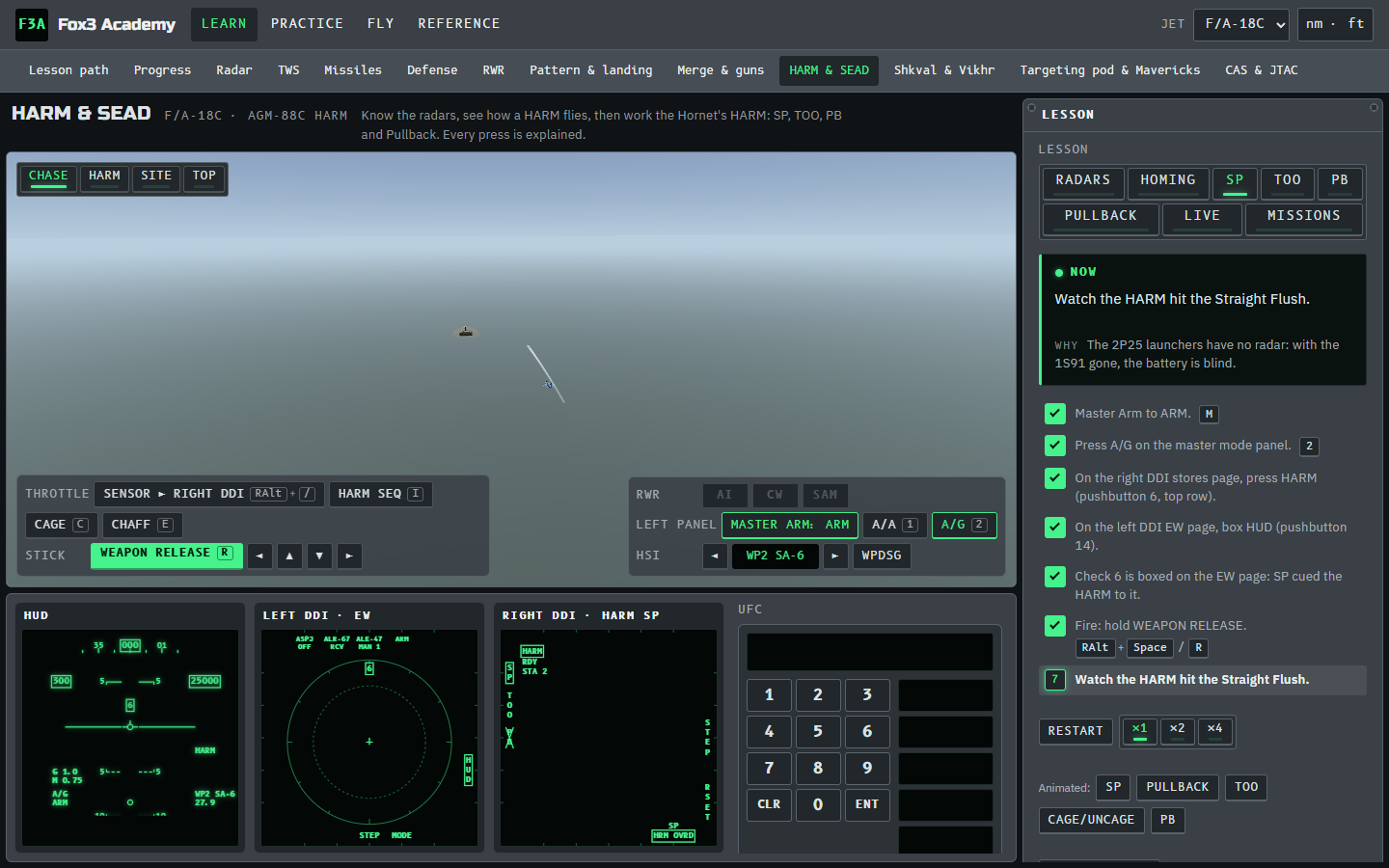The width and height of the screenshot is (1389, 868).
Task: Switch to the Targeting pod & Mavericks tab
Action: 1110,70
